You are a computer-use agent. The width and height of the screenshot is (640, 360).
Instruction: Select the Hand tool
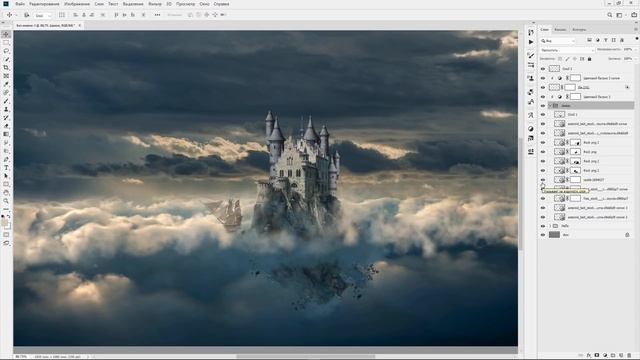pos(6,192)
